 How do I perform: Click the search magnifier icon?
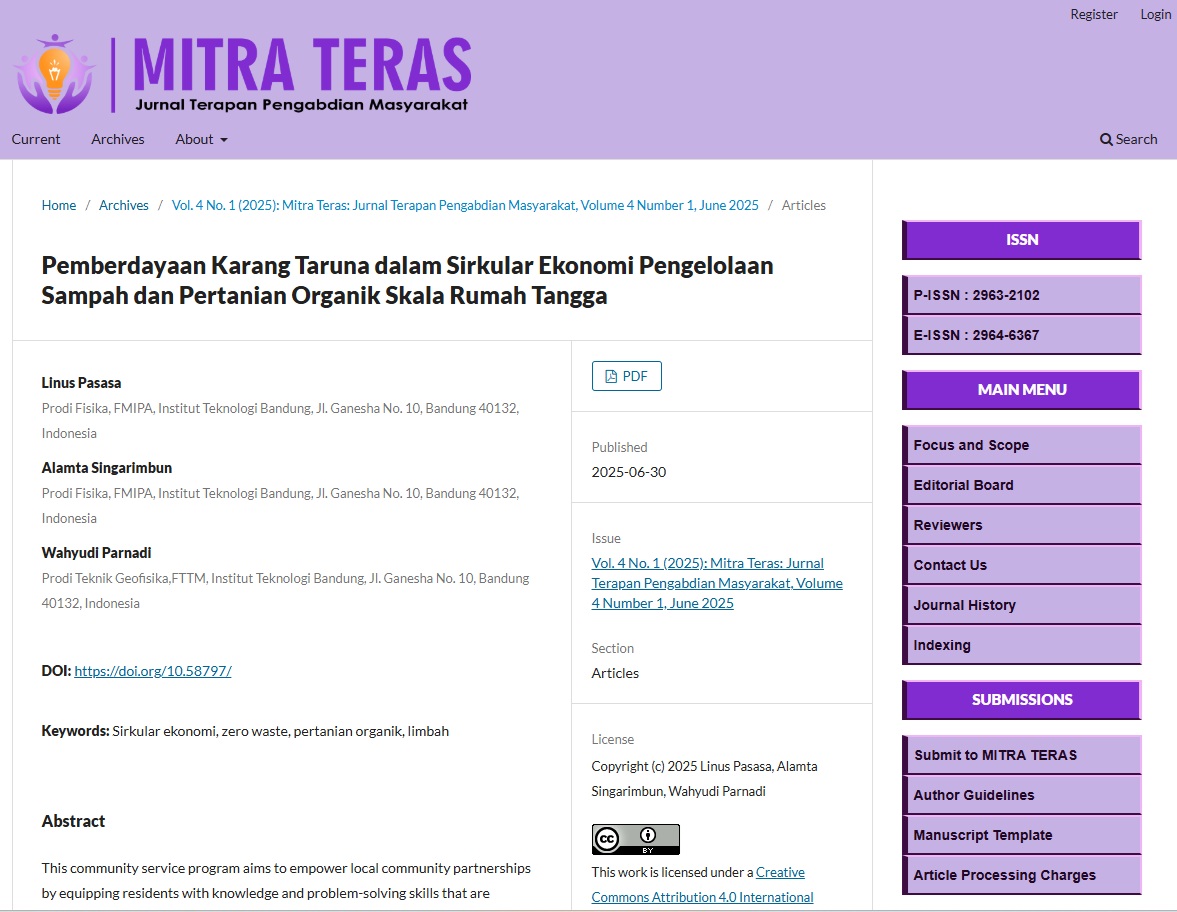[x=1106, y=140]
